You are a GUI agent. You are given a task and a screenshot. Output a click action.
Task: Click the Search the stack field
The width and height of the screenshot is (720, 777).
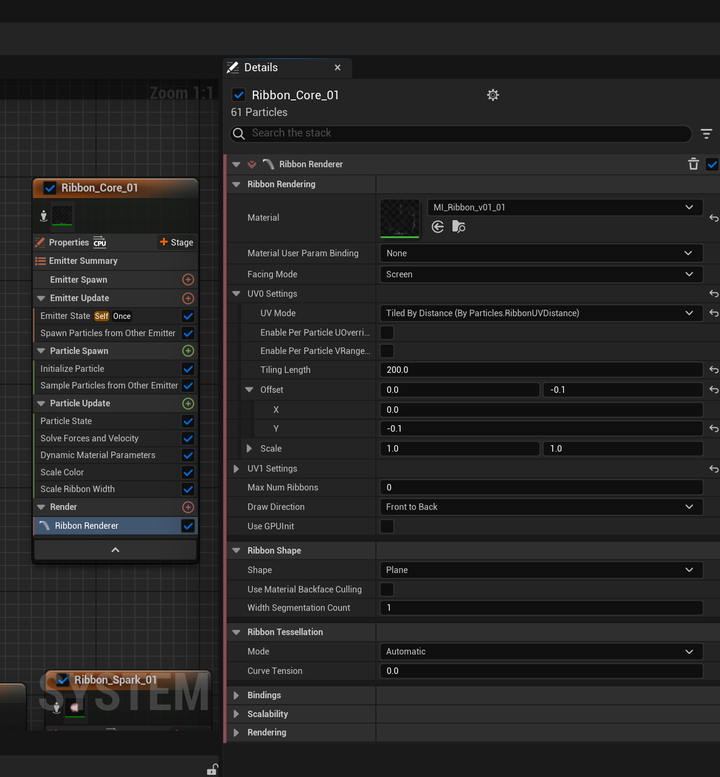click(460, 133)
